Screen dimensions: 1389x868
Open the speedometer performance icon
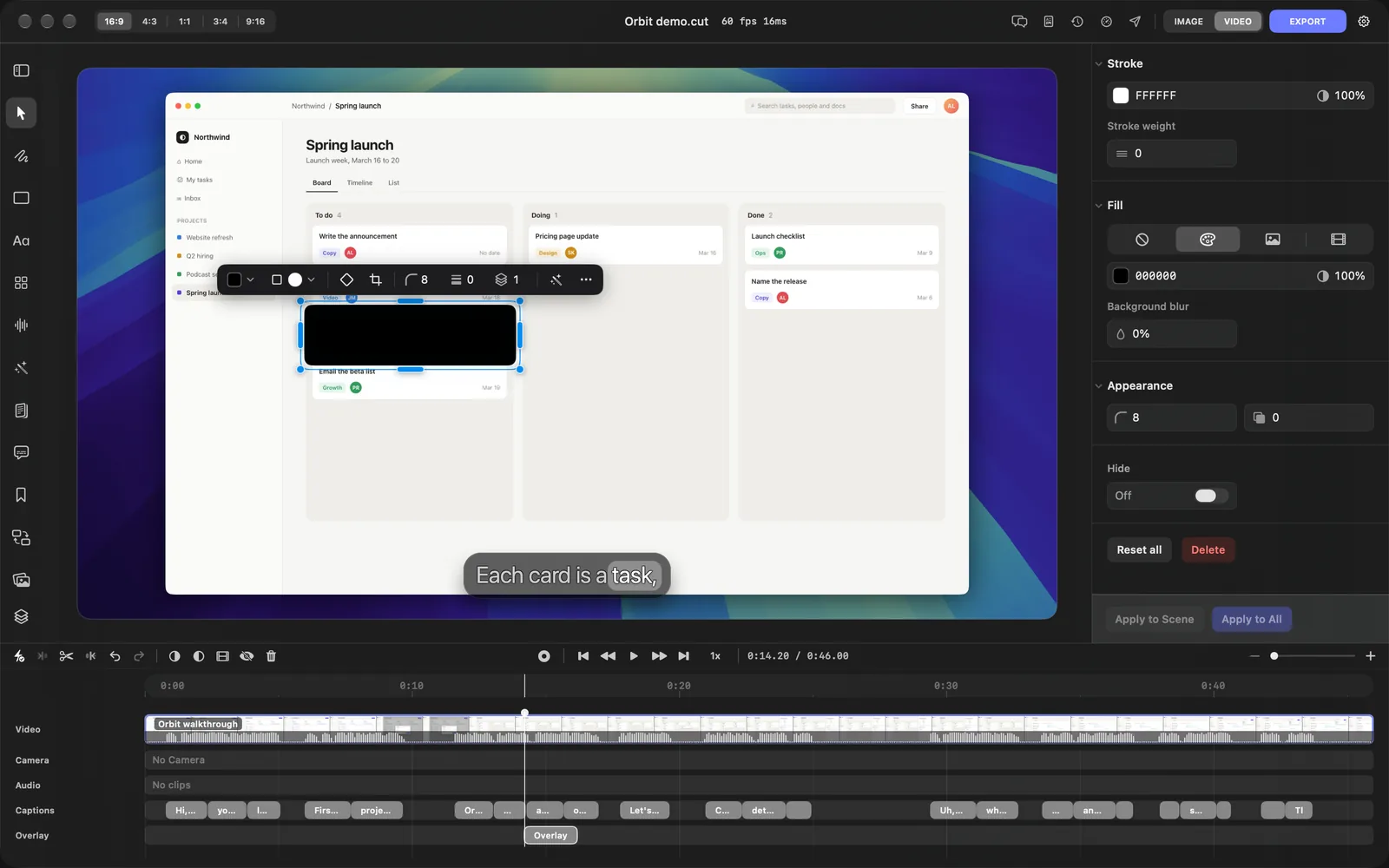coord(1106,22)
